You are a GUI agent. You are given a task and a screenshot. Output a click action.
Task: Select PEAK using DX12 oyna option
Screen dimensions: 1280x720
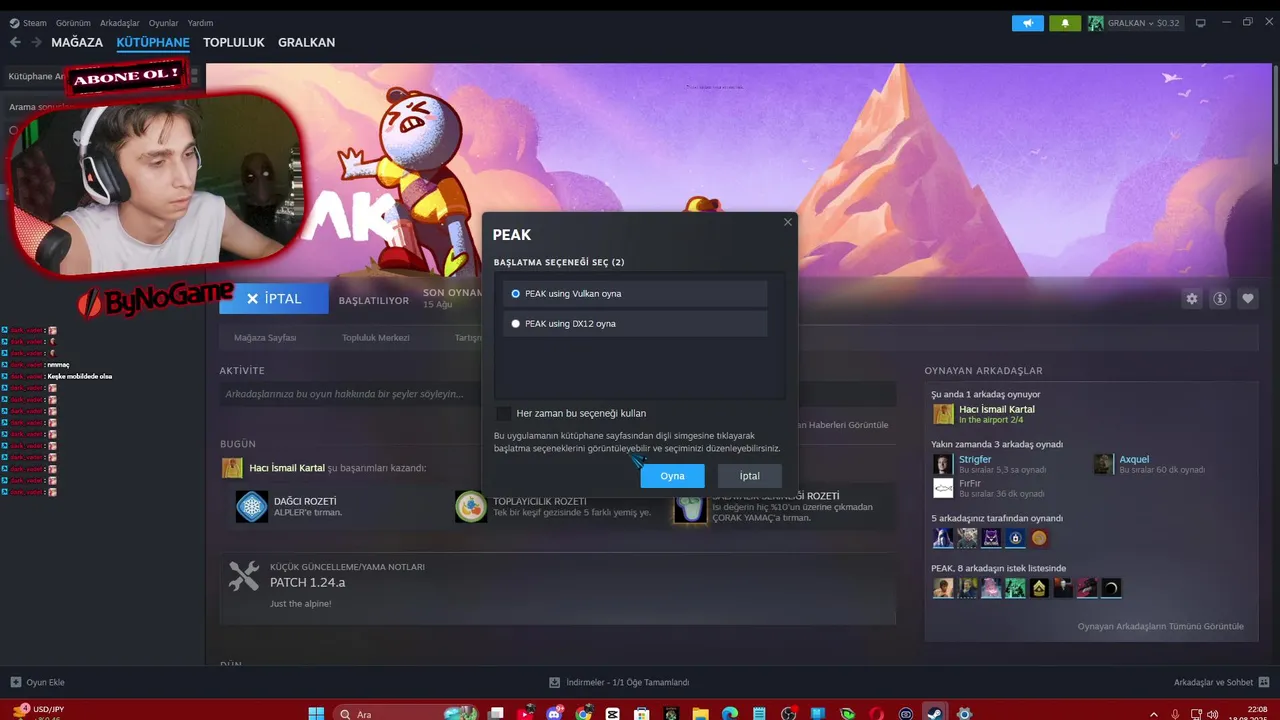[x=635, y=324]
